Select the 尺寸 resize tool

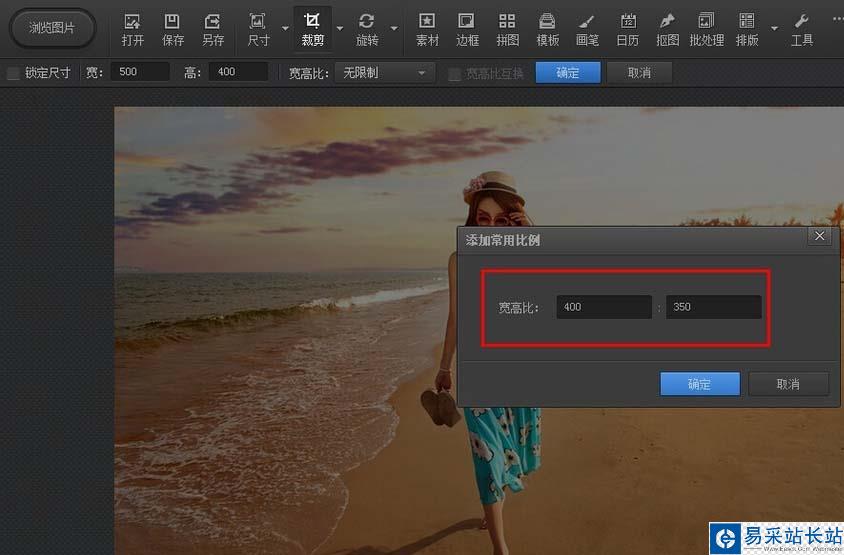[x=258, y=30]
